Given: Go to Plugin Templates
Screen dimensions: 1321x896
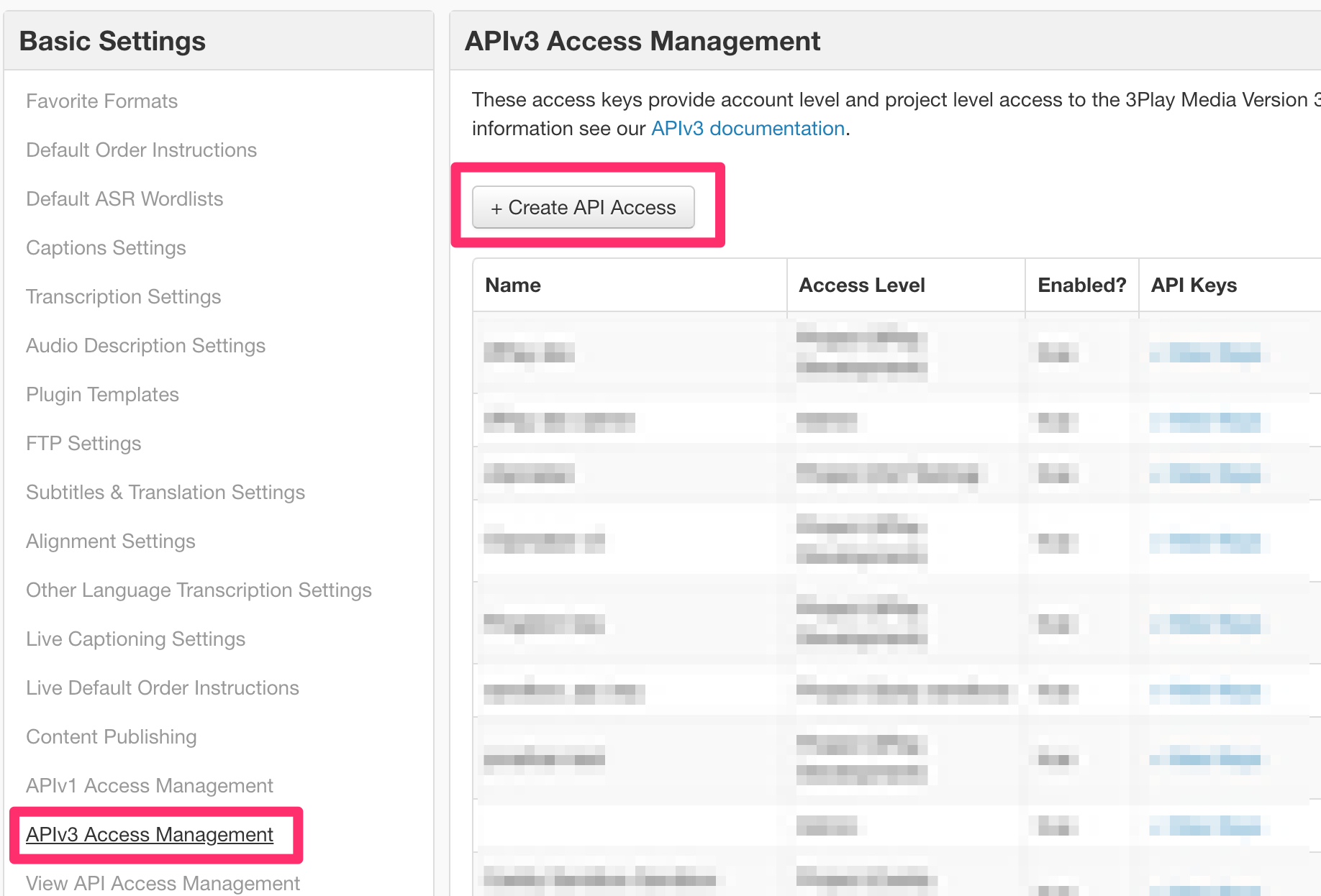Looking at the screenshot, I should (102, 395).
